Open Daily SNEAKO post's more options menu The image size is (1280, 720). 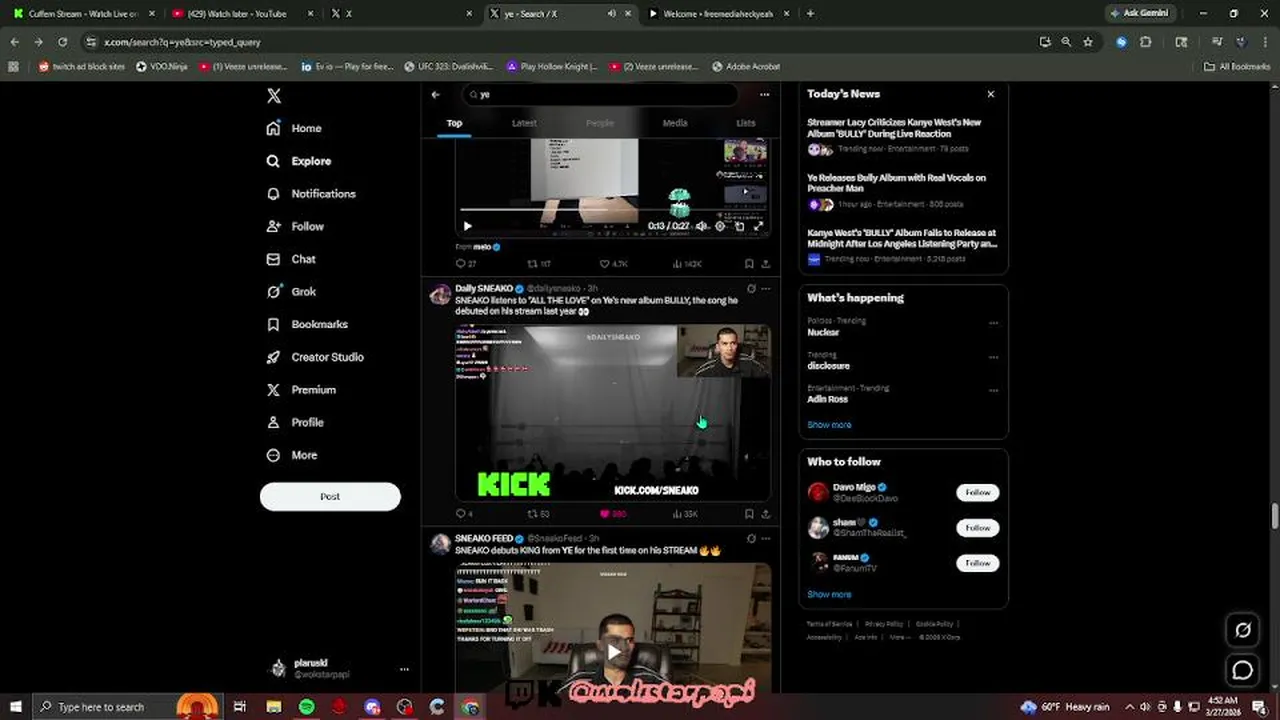pyautogui.click(x=766, y=288)
